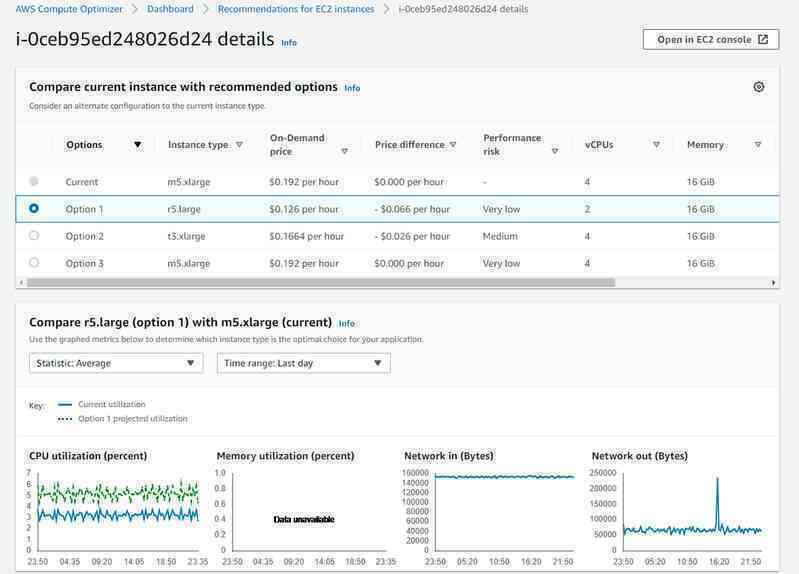The width and height of the screenshot is (799, 574).
Task: Click Open in EC2 console button
Action: [x=711, y=40]
